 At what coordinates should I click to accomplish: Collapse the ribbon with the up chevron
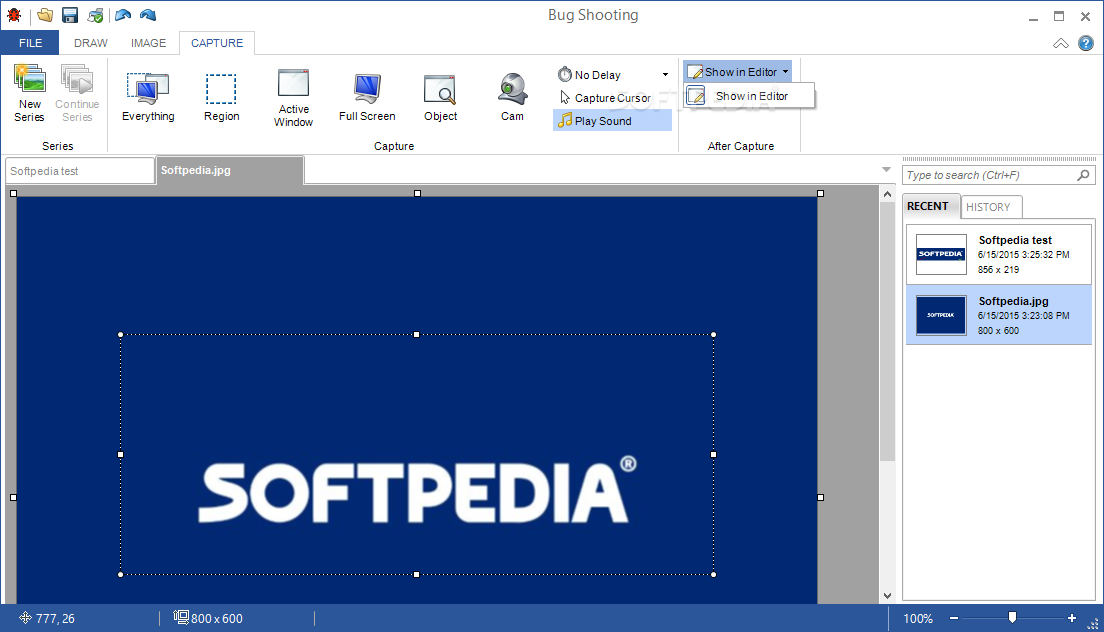1060,44
